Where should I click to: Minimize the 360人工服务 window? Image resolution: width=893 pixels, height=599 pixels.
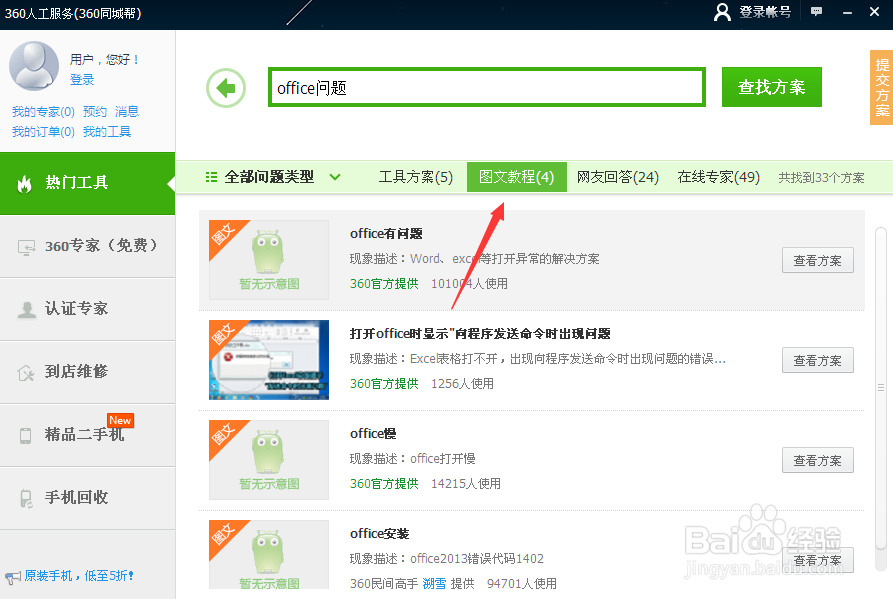coord(847,12)
